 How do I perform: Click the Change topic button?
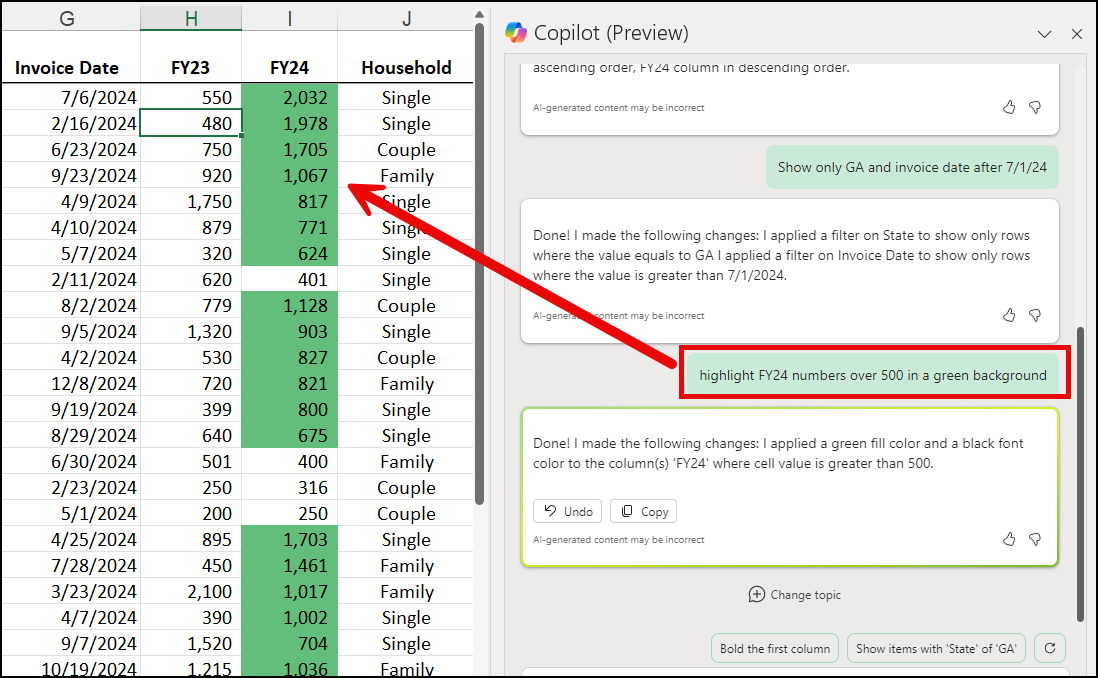(x=795, y=594)
